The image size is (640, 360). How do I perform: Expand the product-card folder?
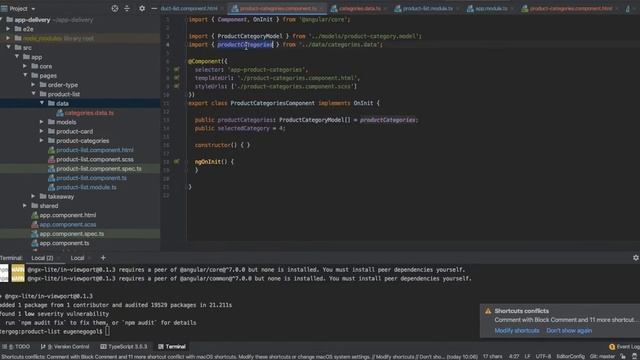42,131
